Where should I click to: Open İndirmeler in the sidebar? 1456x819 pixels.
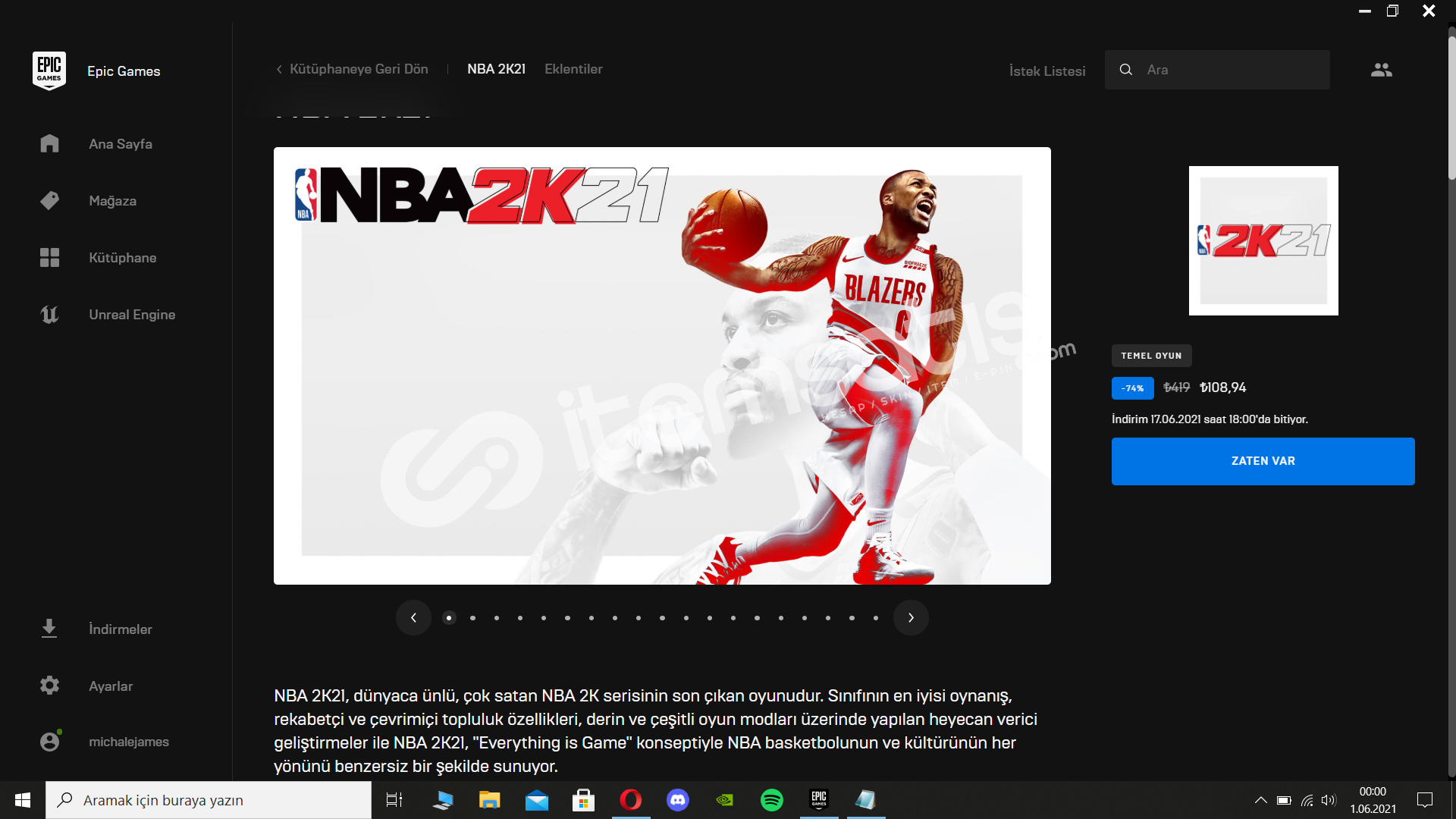(x=120, y=629)
